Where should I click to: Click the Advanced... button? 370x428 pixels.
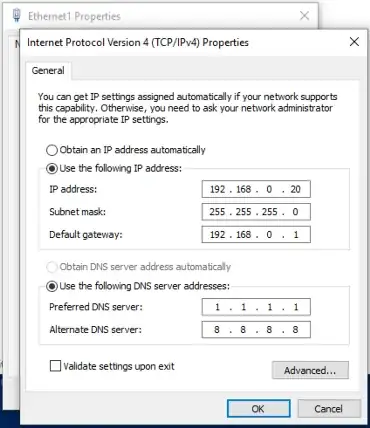[310, 370]
